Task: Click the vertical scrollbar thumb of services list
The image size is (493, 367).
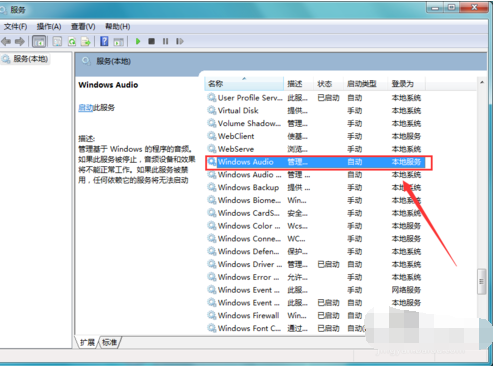Action: click(482, 281)
